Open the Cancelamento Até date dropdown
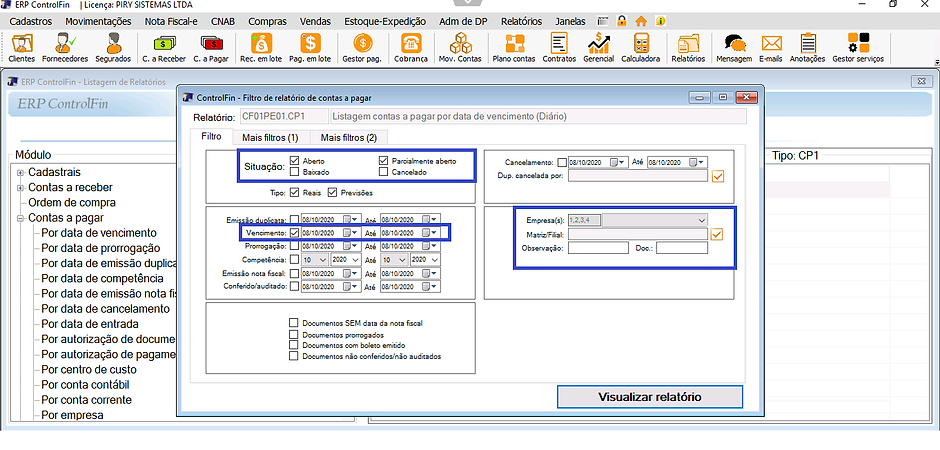The height and width of the screenshot is (450, 940). [697, 162]
